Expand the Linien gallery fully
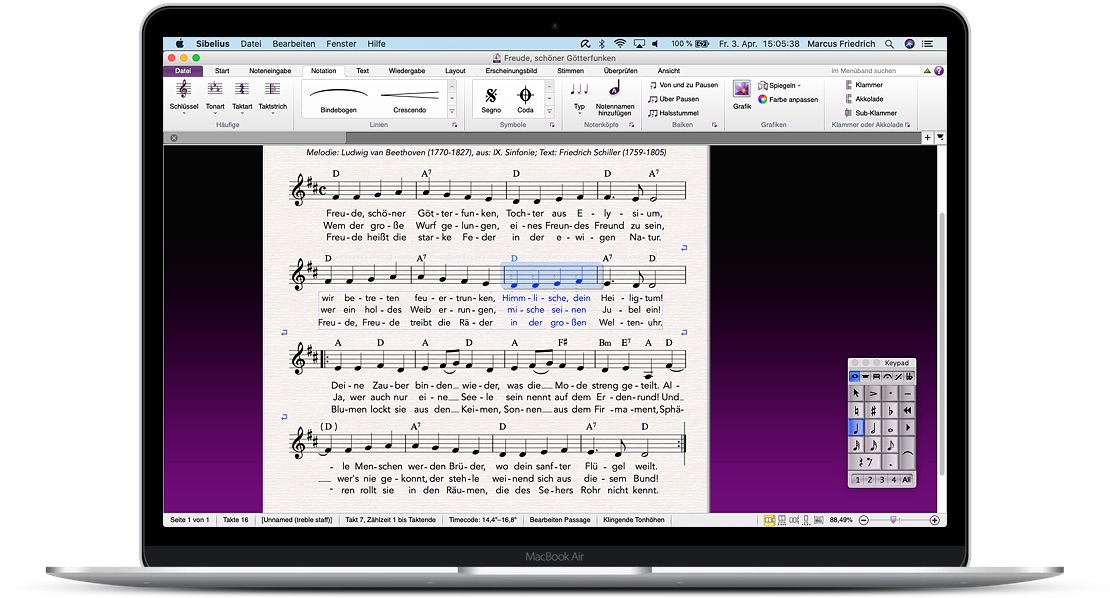The height and width of the screenshot is (598, 1110). pyautogui.click(x=452, y=112)
